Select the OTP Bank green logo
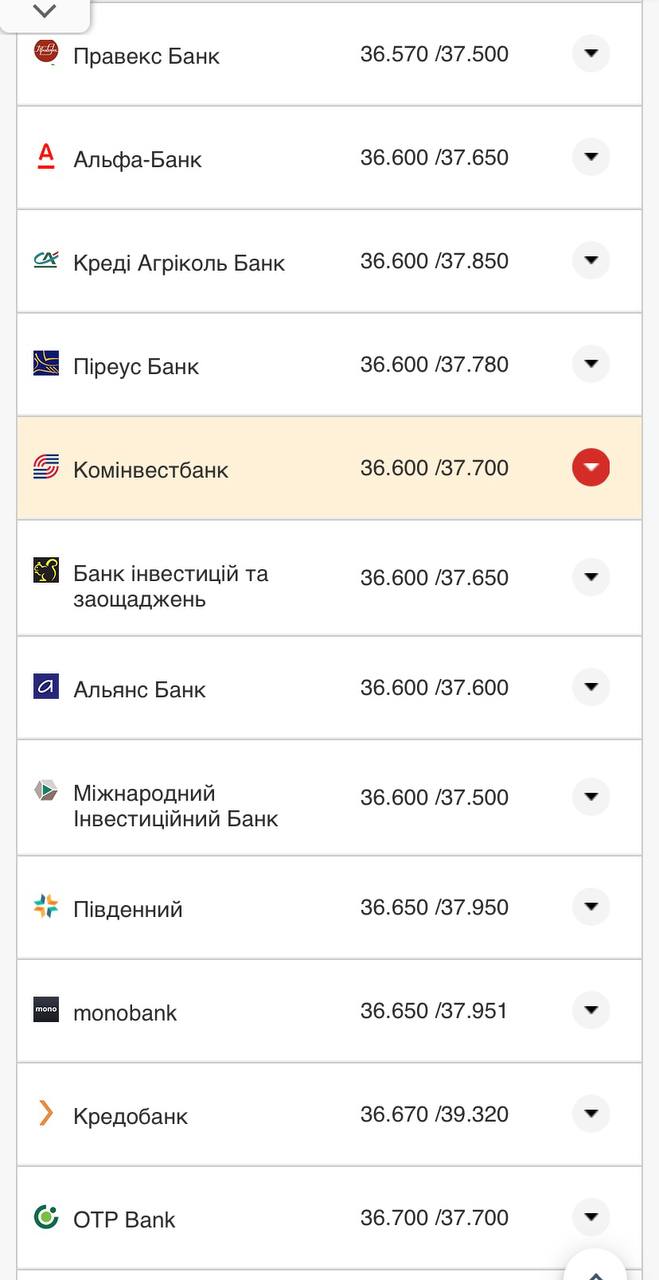Viewport: 659px width, 1280px height. click(x=44, y=1218)
